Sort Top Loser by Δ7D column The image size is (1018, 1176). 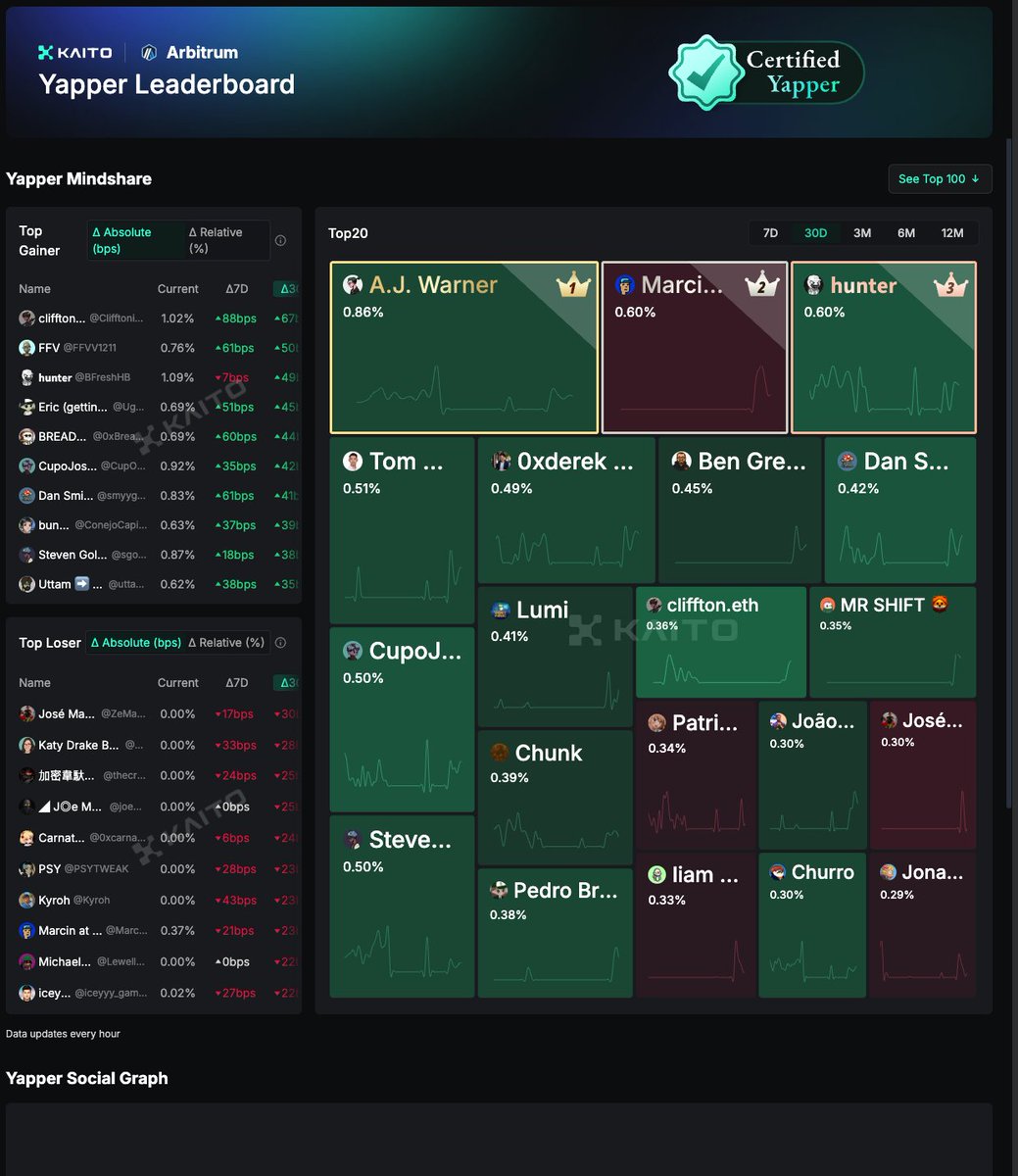point(237,683)
